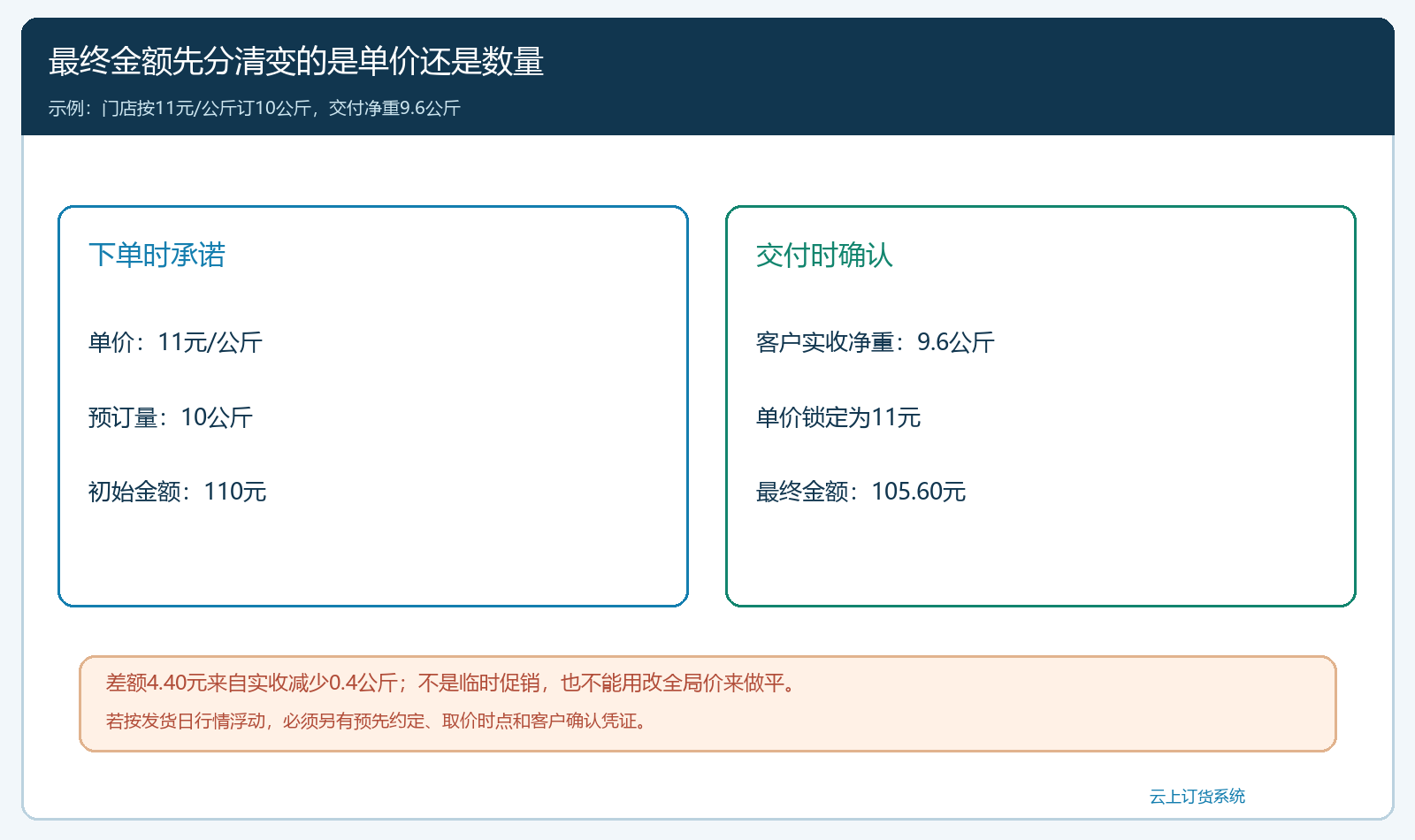Click the 云上订货系统 link
Screen dimensions: 1415x840
[1197, 797]
